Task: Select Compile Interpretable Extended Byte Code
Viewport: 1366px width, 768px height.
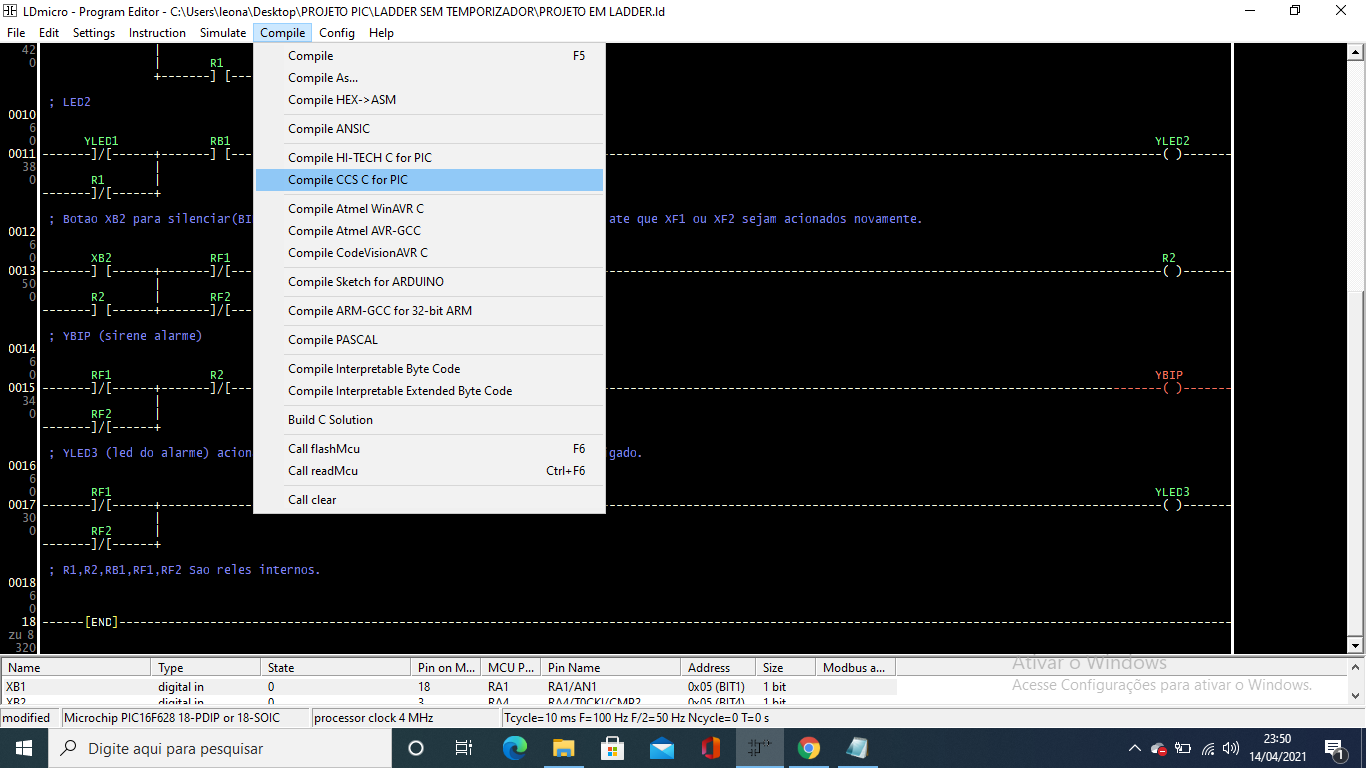Action: pos(430,391)
